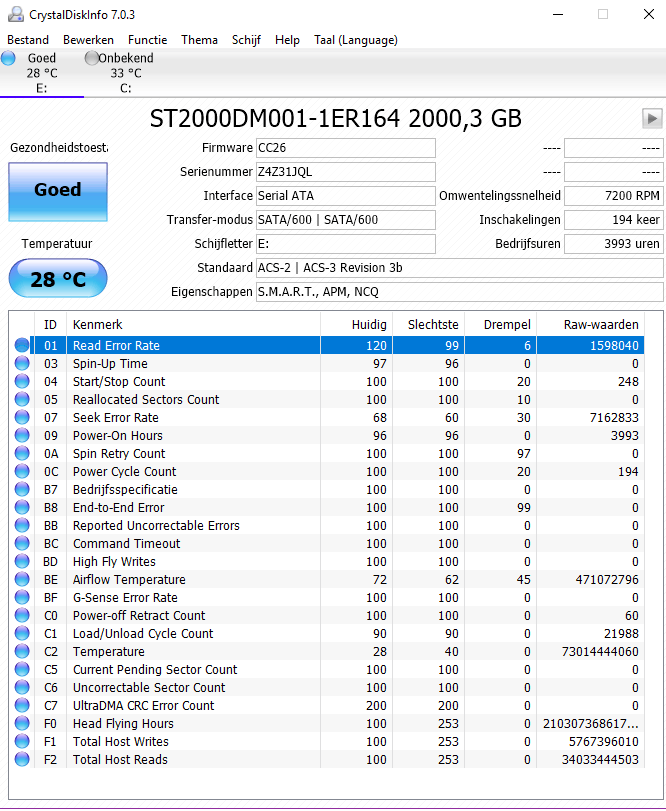
Task: Click status orb of Reallocated Sectors Count row
Action: [22, 399]
